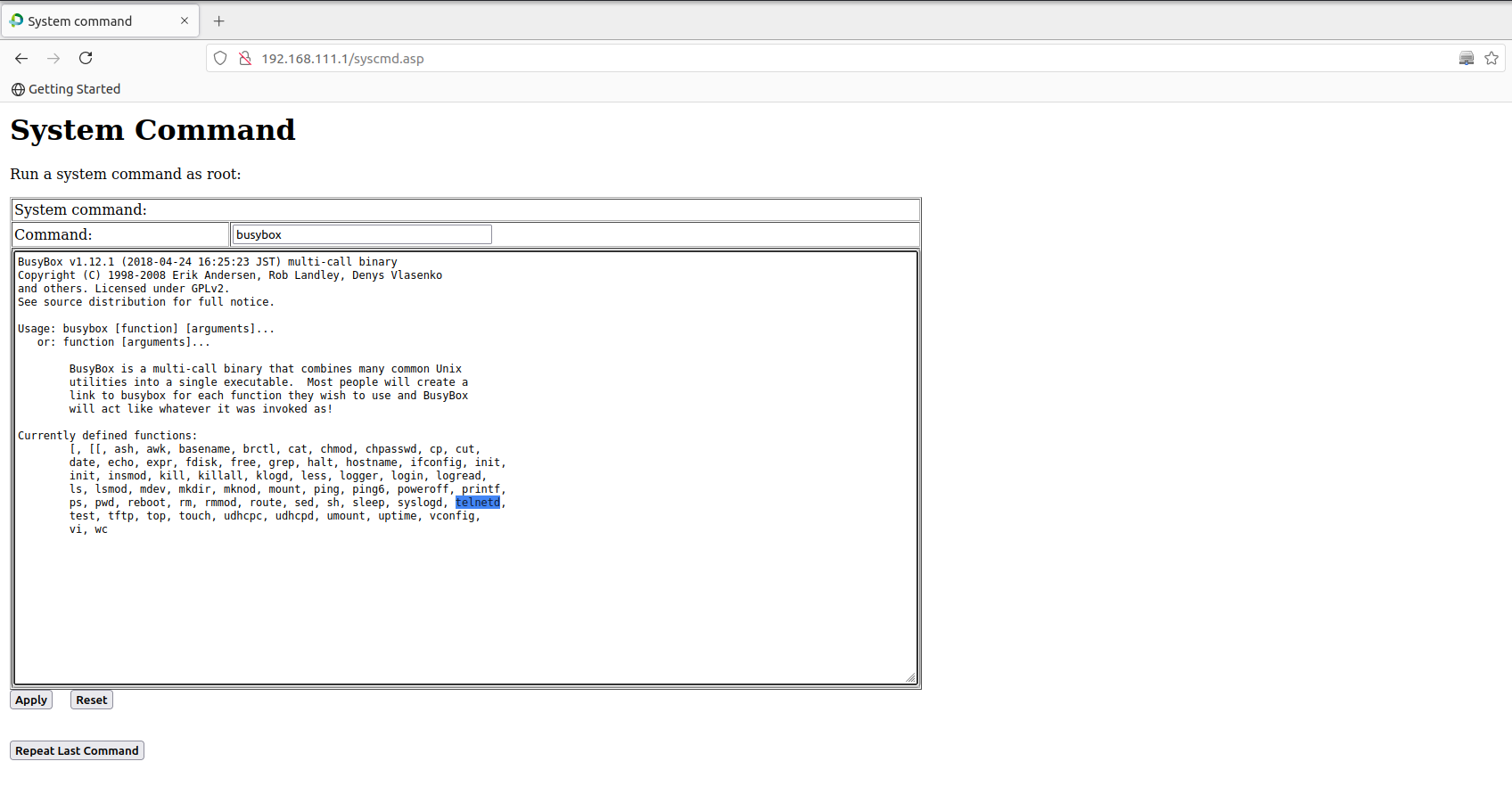Bookmark this page with the star icon
The width and height of the screenshot is (1512, 786).
pos(1491,58)
